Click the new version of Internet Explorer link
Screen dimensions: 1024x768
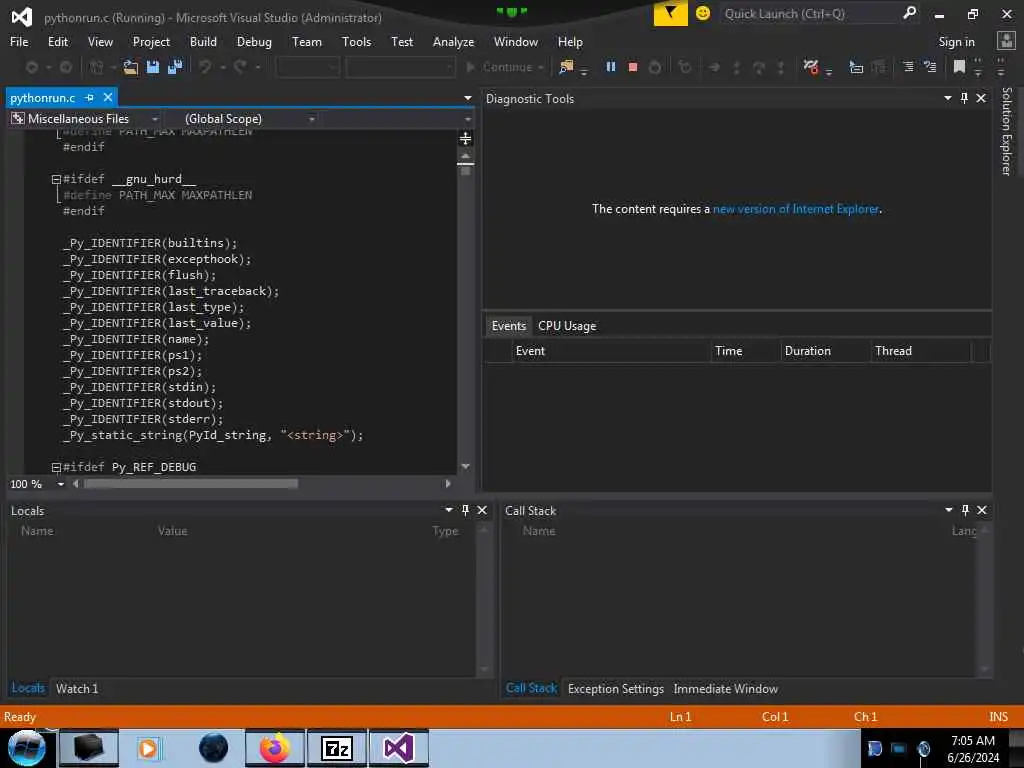[795, 209]
